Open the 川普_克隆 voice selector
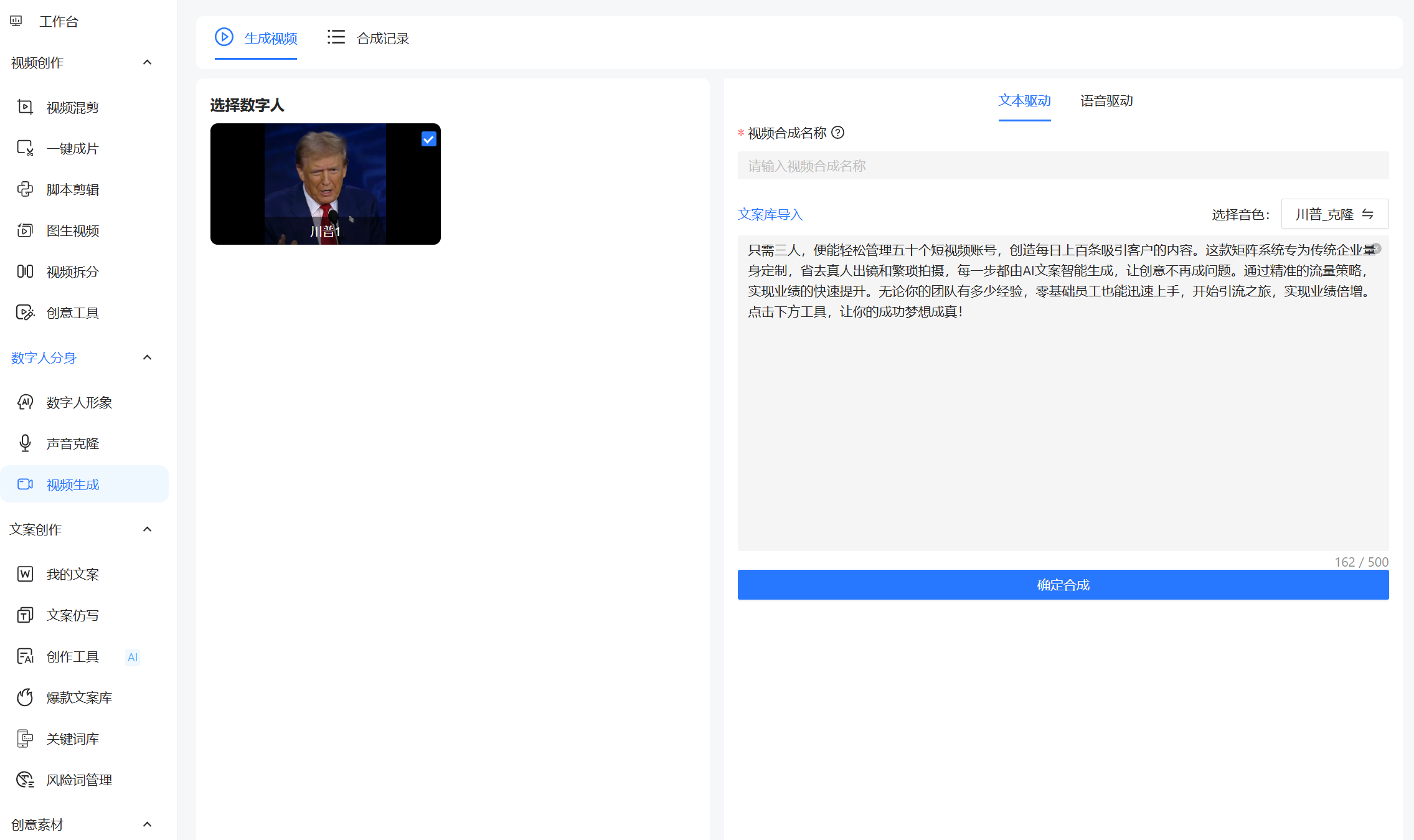Viewport: 1414px width, 840px height. (x=1334, y=214)
